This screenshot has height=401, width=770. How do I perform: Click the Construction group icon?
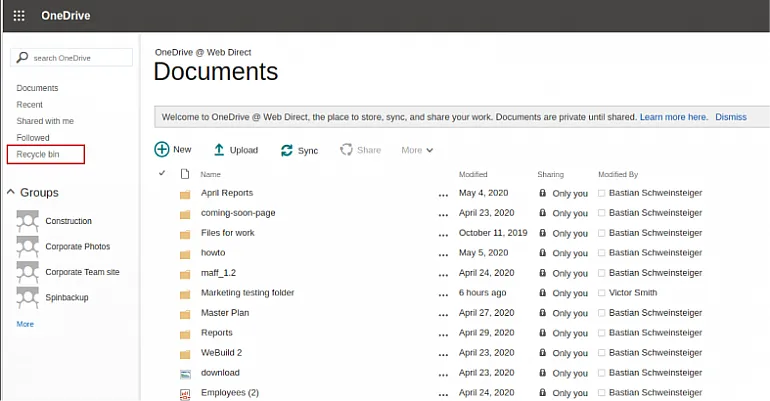pyautogui.click(x=27, y=221)
